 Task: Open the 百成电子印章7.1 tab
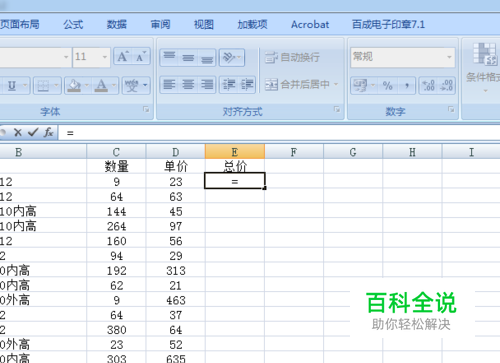point(389,24)
